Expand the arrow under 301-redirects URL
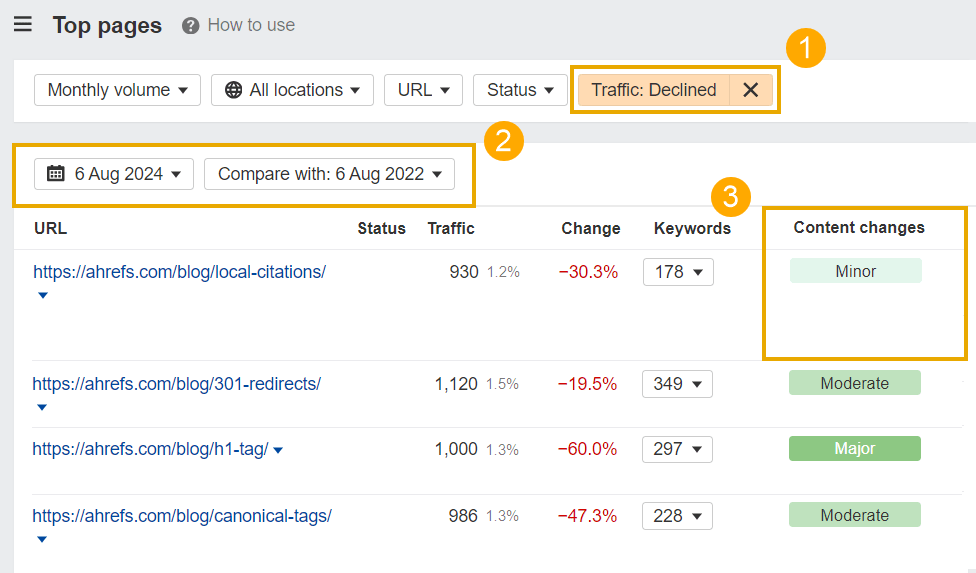Image resolution: width=976 pixels, height=573 pixels. coord(42,408)
